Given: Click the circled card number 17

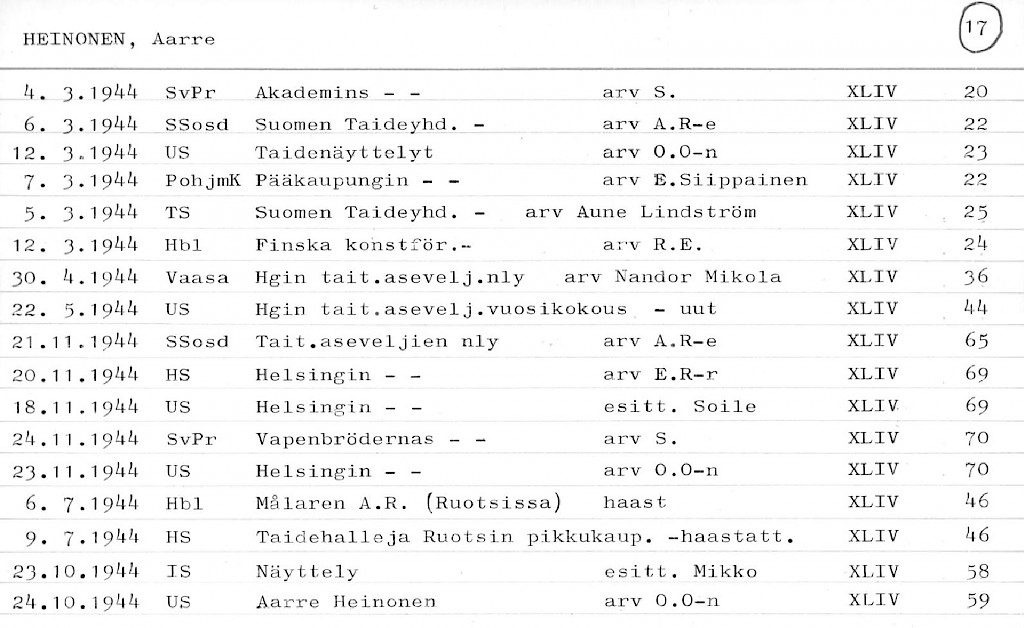Looking at the screenshot, I should (x=977, y=29).
